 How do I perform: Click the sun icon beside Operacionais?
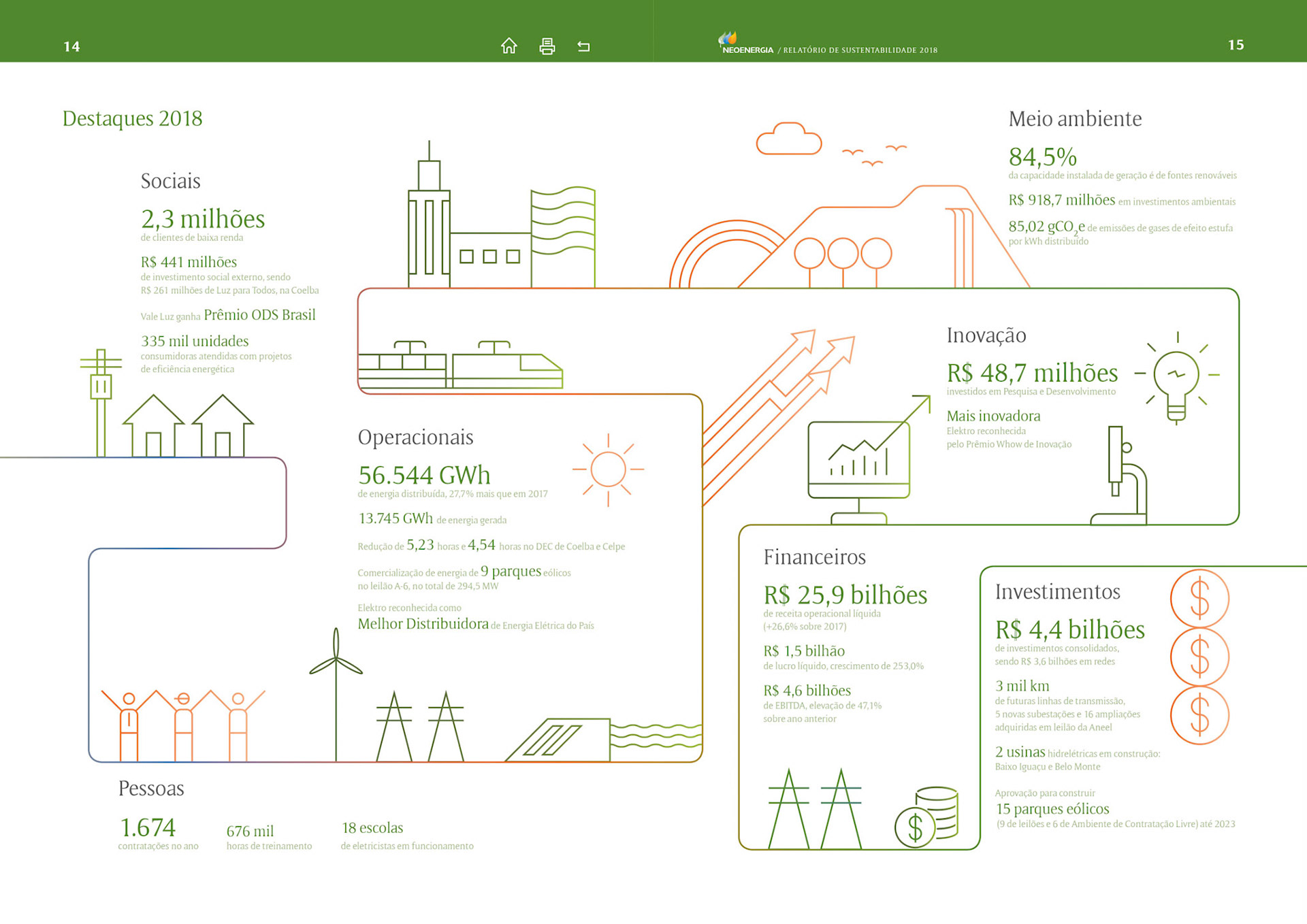pyautogui.click(x=608, y=469)
